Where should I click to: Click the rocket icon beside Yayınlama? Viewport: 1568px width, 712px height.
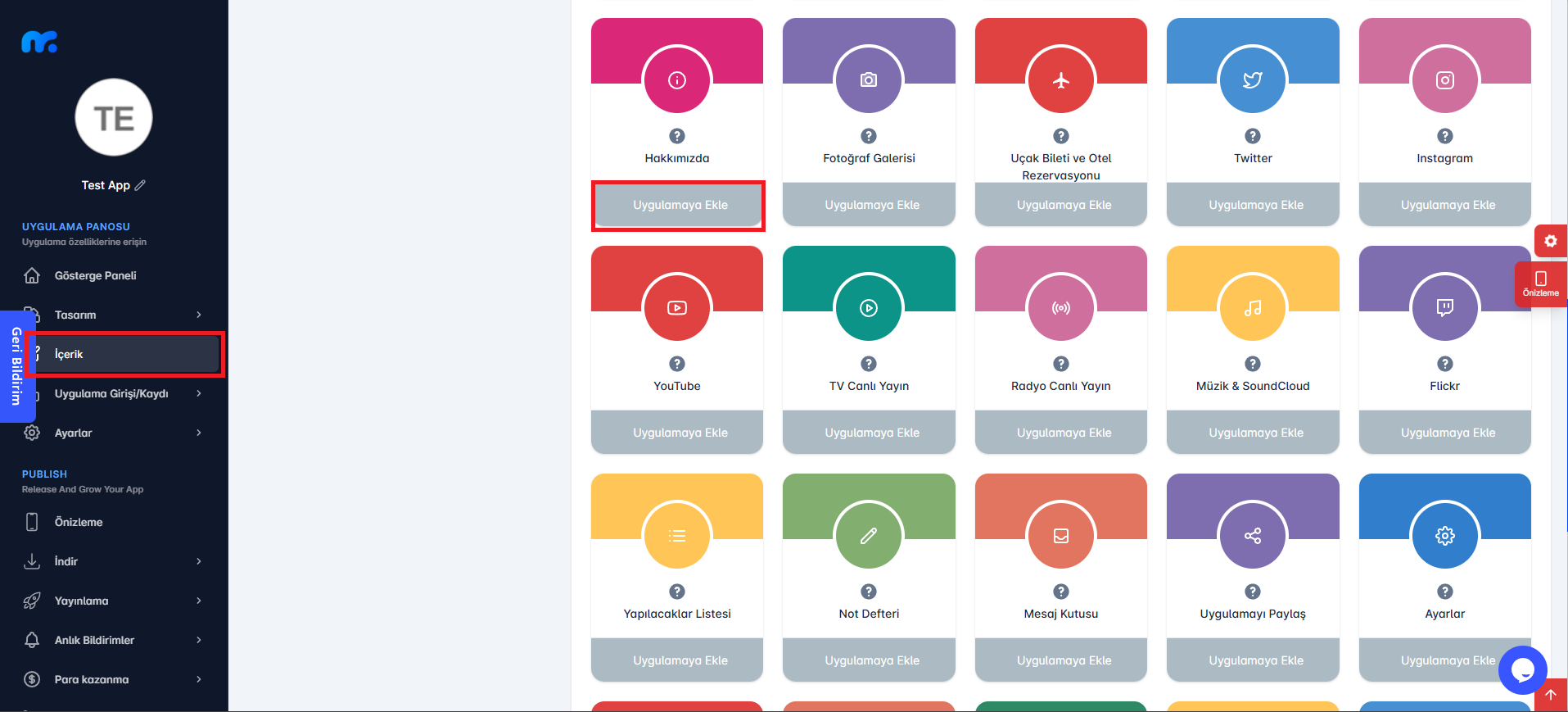[32, 601]
